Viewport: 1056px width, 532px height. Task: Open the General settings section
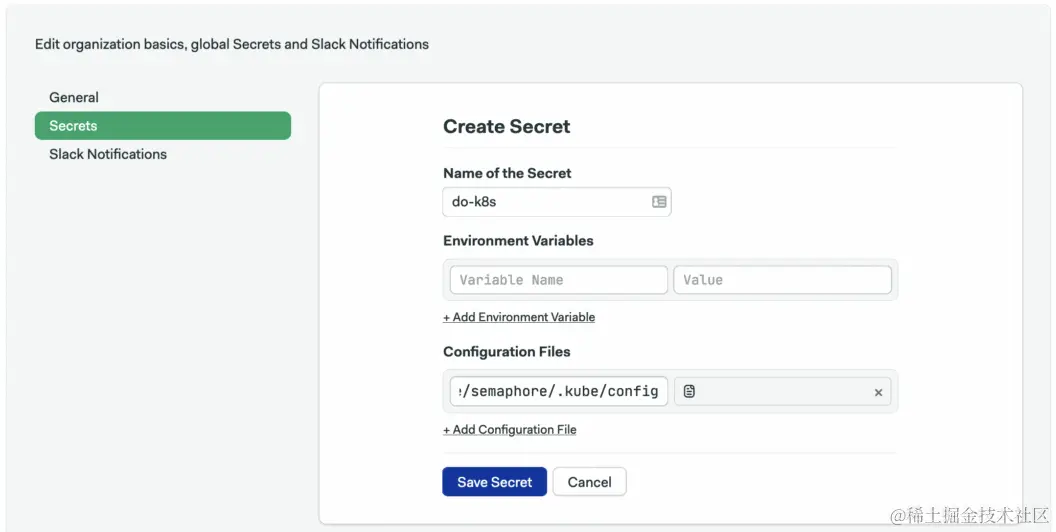74,97
